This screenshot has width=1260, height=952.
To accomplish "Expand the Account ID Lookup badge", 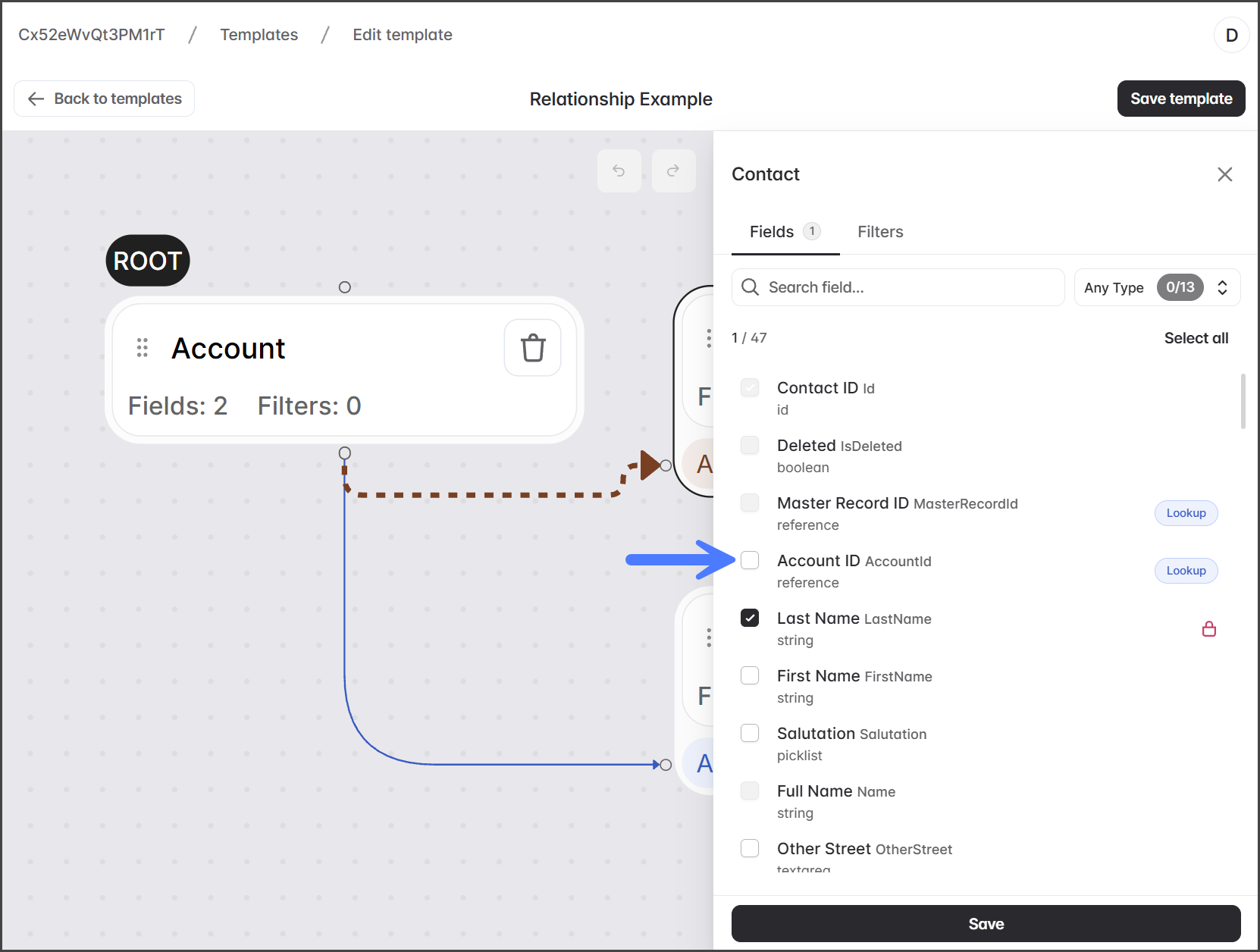I will (1186, 571).
